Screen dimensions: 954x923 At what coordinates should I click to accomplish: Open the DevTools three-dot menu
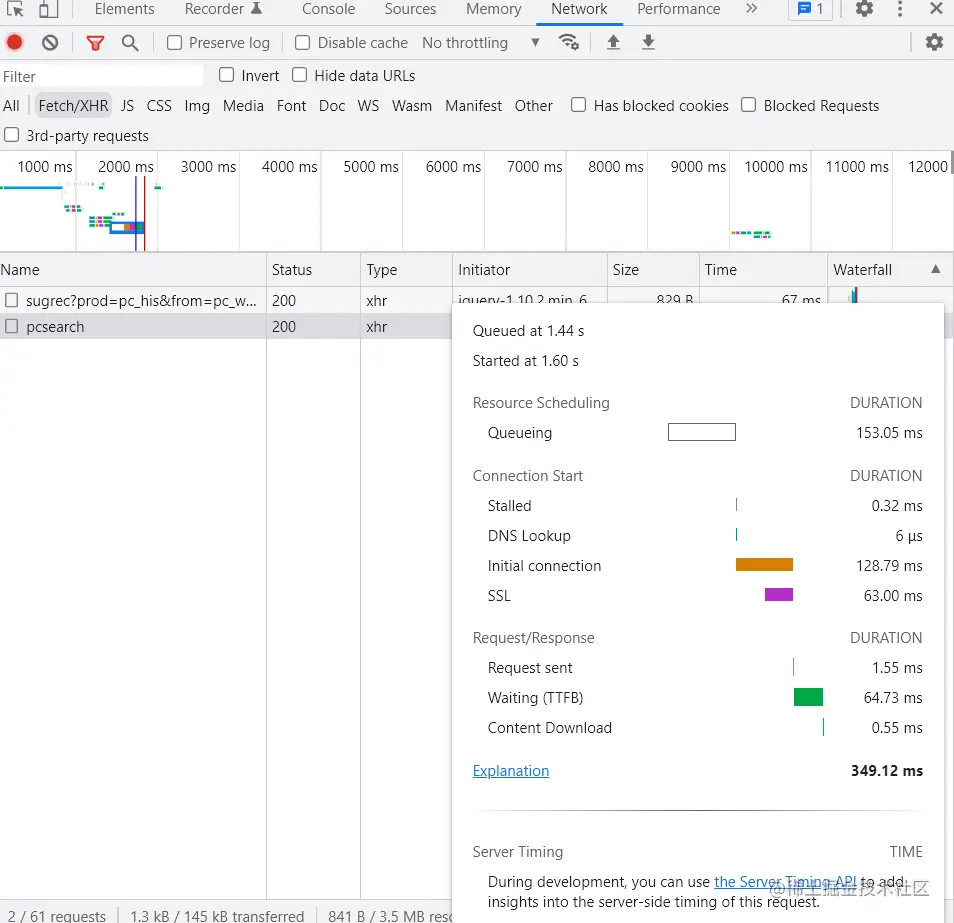pos(901,9)
